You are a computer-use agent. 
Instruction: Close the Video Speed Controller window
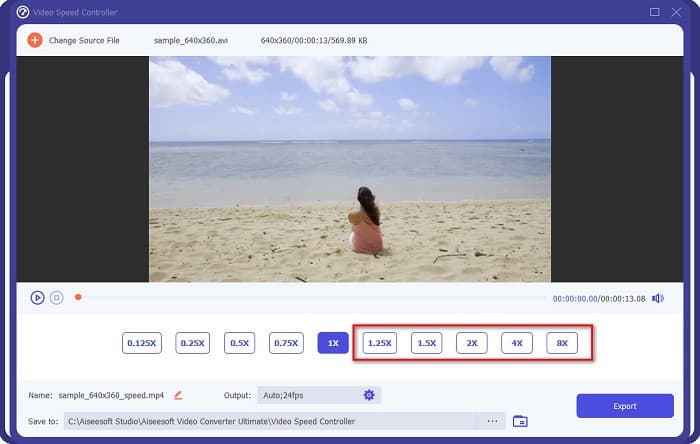[x=676, y=12]
